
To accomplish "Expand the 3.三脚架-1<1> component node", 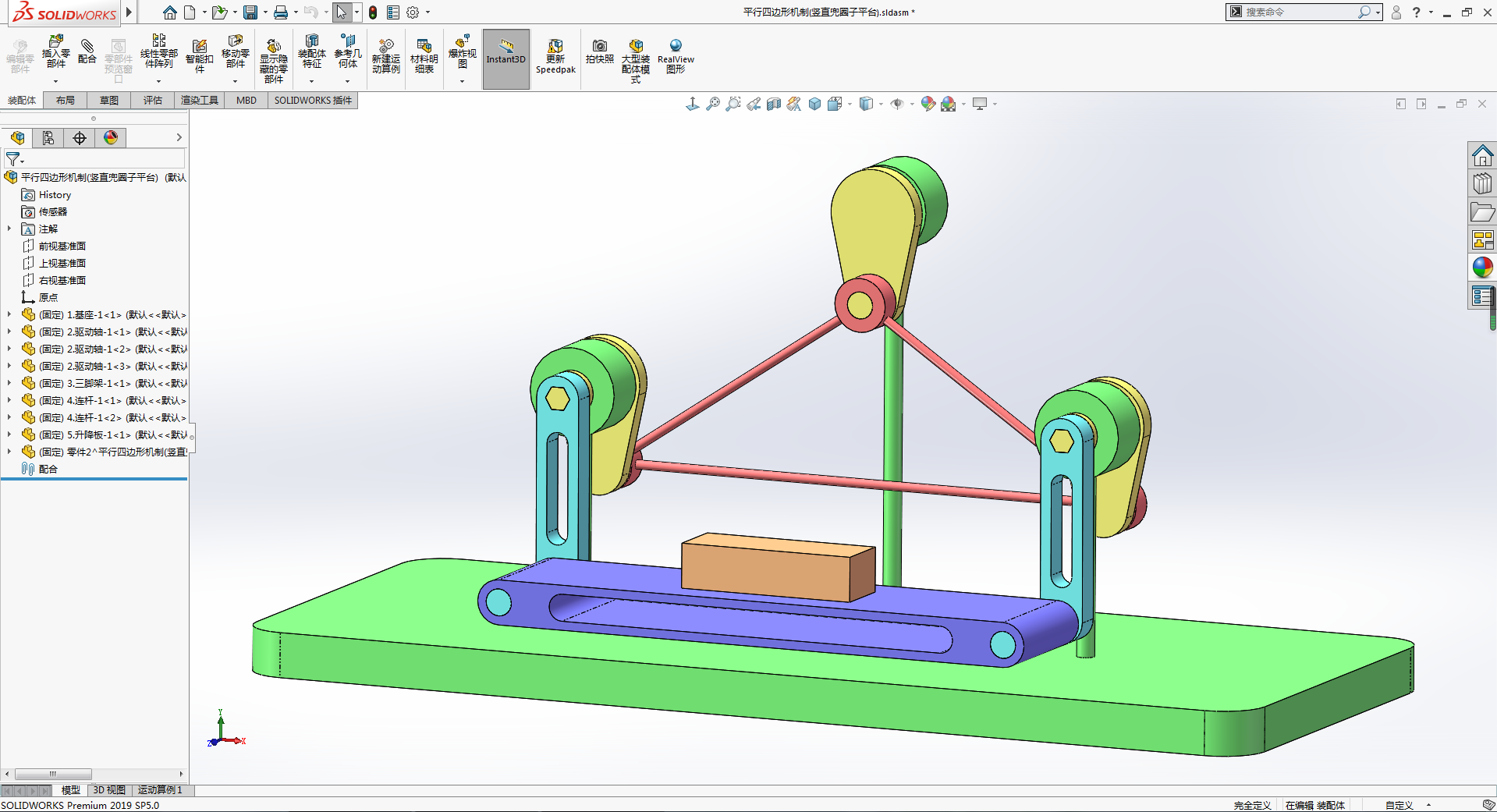I will pos(9,383).
